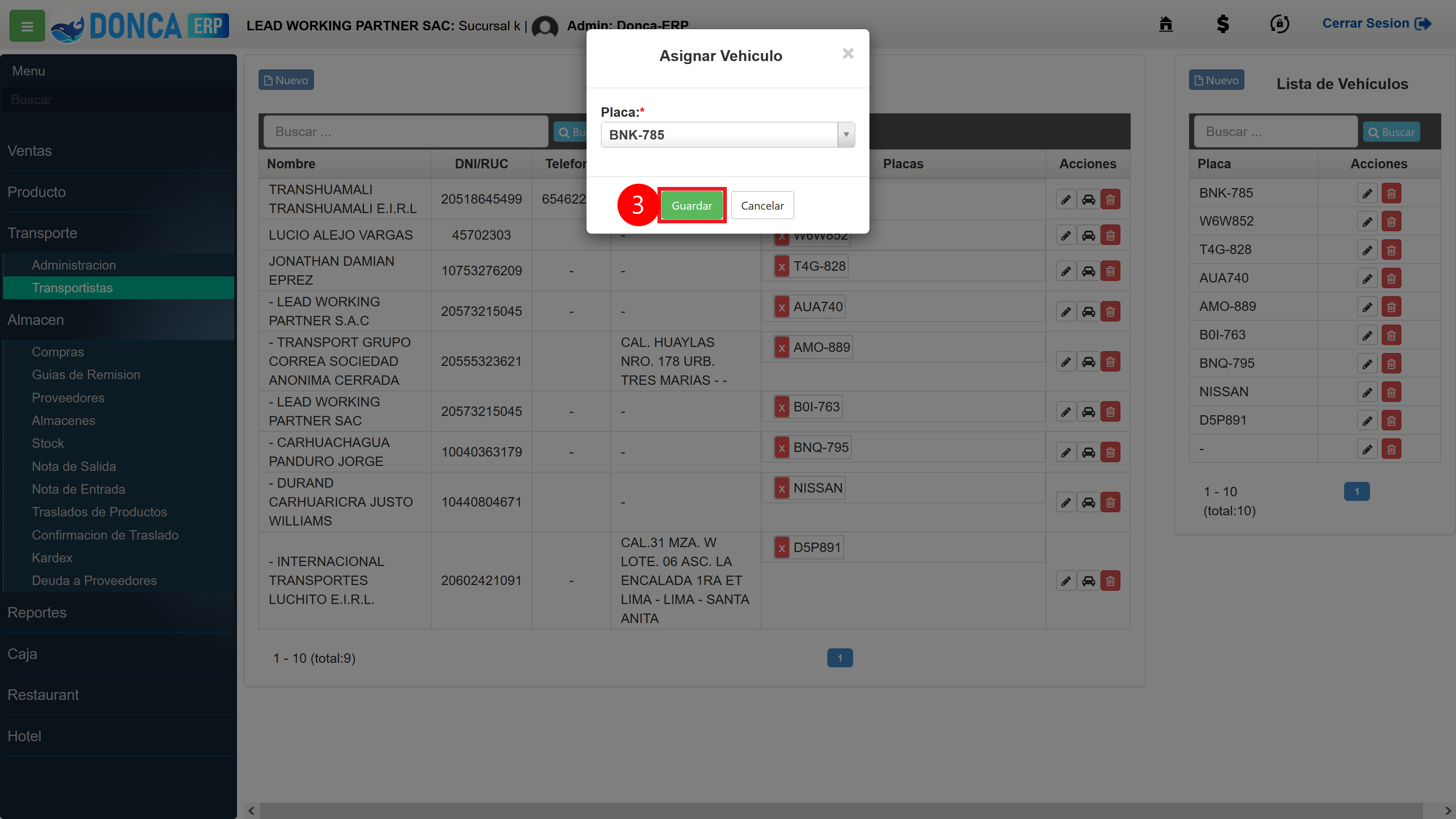Assign vehicle to LUCIO ALEJO VARGAS
Viewport: 1456px width, 819px height.
pos(1088,235)
